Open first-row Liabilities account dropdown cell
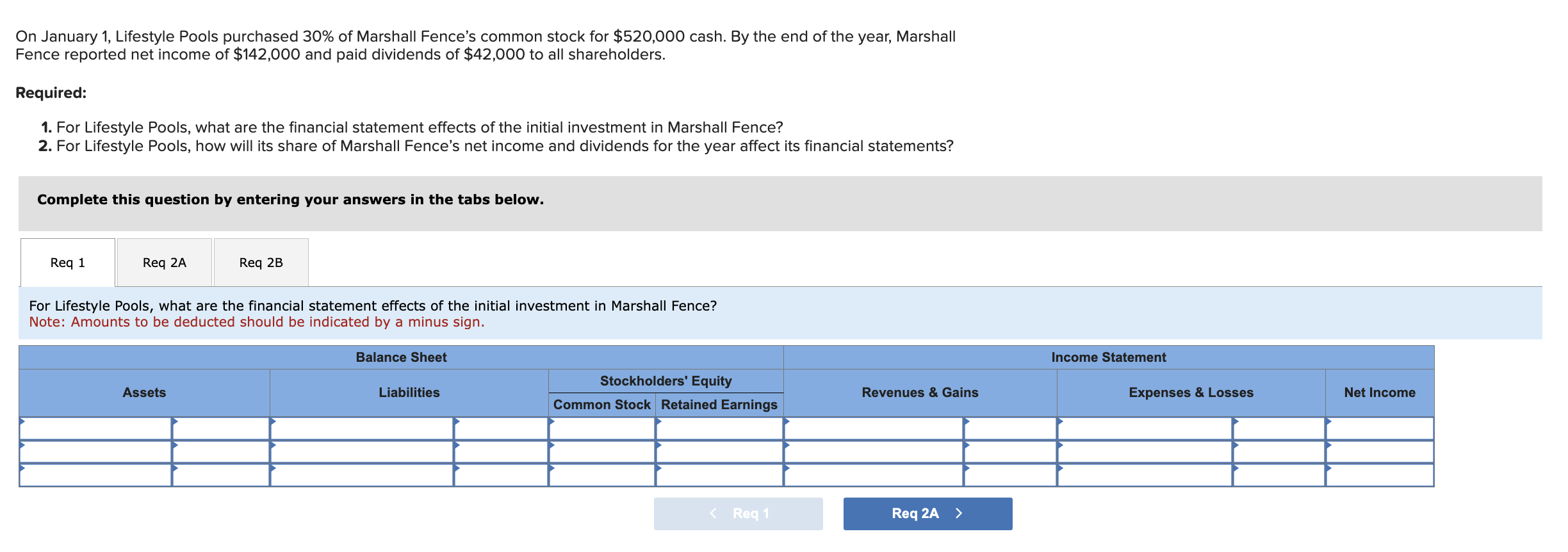 (x=362, y=428)
